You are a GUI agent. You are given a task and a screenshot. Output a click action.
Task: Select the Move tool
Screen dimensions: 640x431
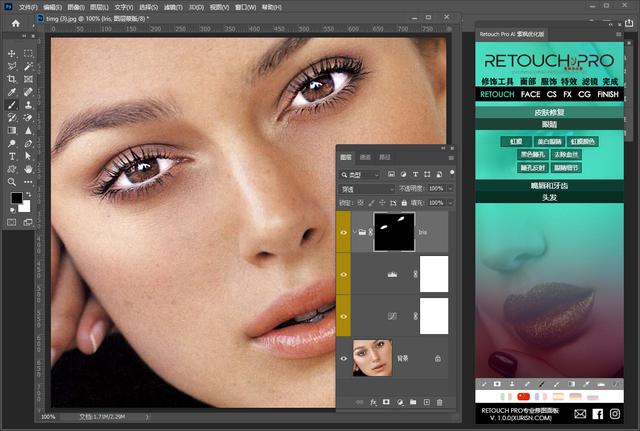(x=11, y=53)
